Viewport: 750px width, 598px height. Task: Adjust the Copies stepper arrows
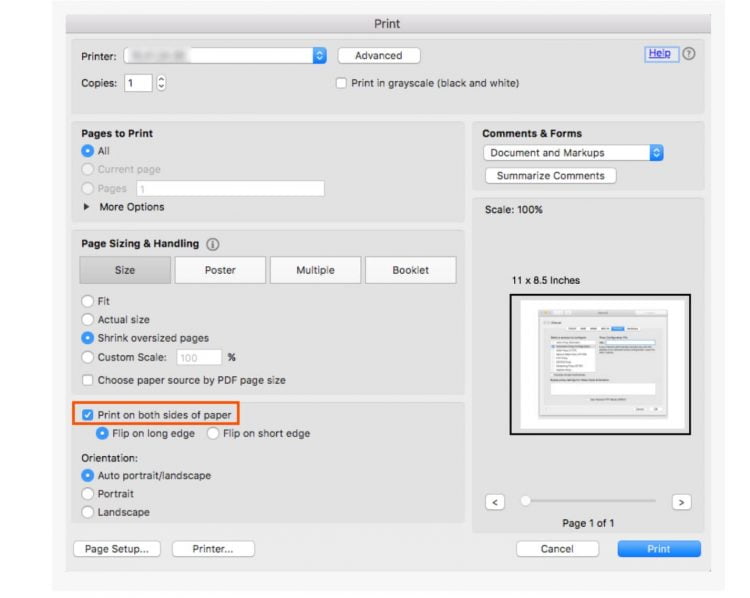point(161,83)
